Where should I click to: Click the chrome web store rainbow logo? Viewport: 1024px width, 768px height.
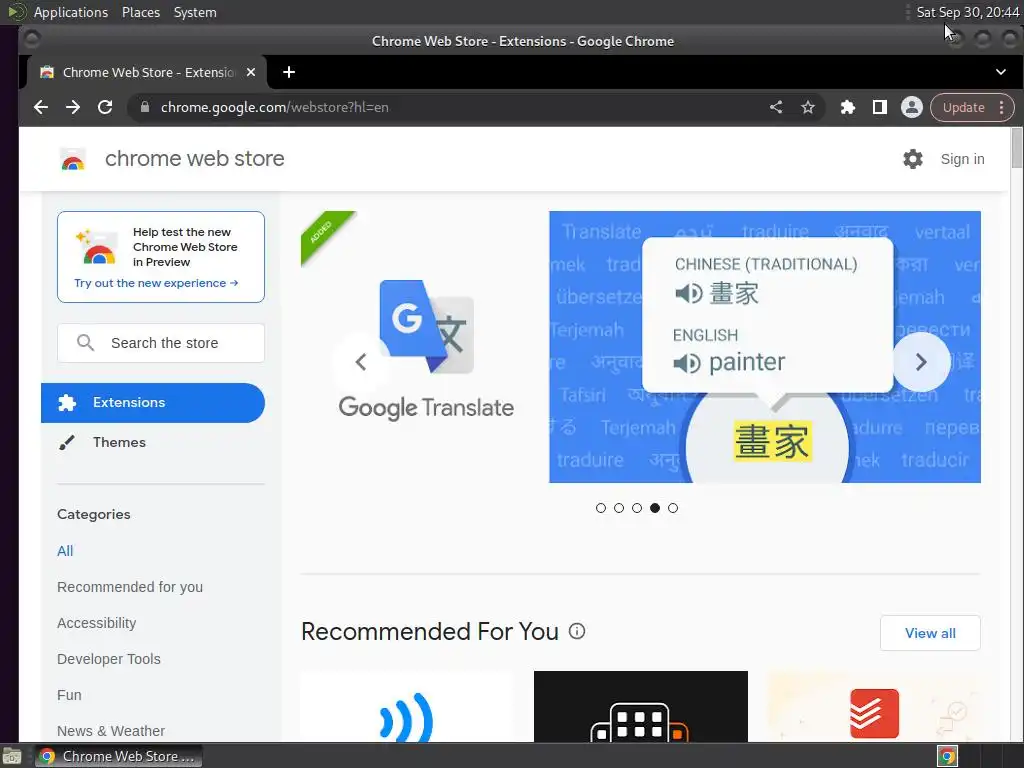[x=73, y=159]
